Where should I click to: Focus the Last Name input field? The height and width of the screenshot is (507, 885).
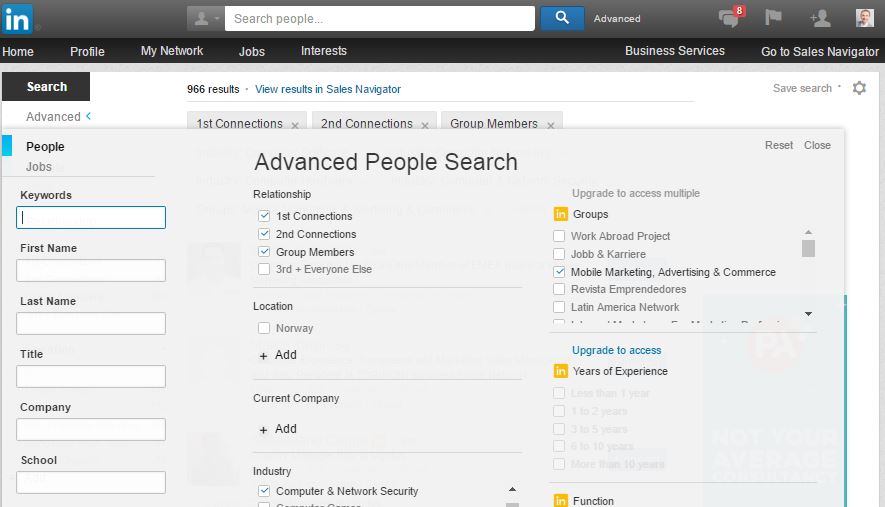pyautogui.click(x=91, y=324)
